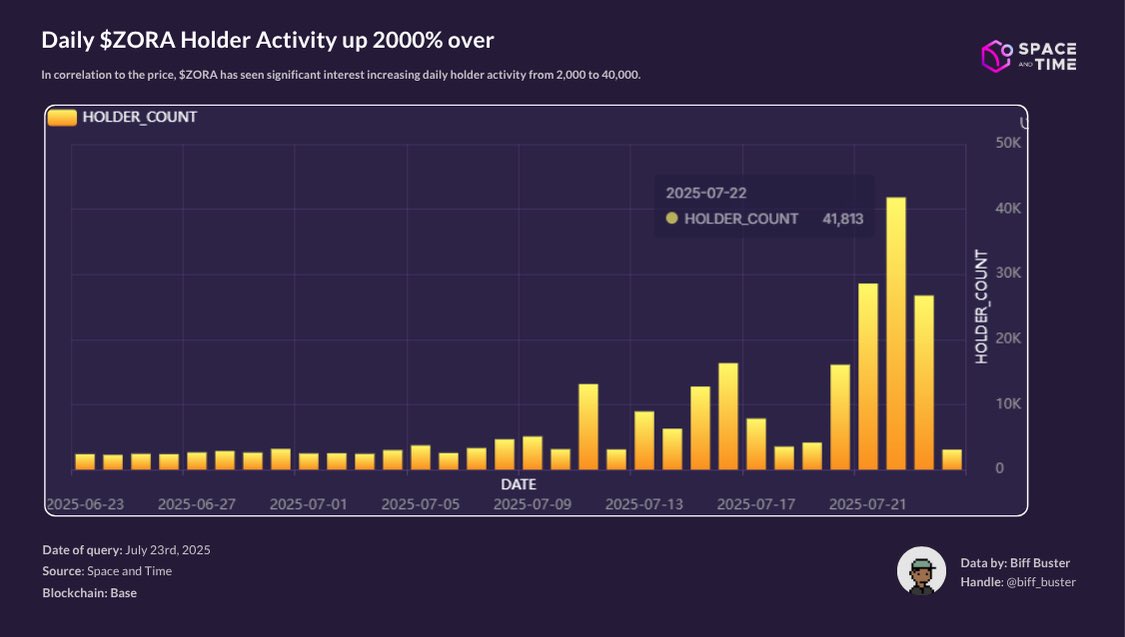Click the 10K y-axis tick label
This screenshot has height=637, width=1125.
click(1008, 403)
